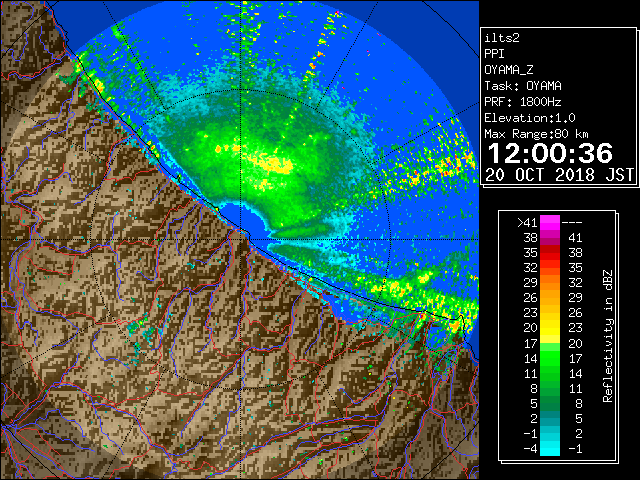Click the orange '29' legend color band

click(x=550, y=282)
